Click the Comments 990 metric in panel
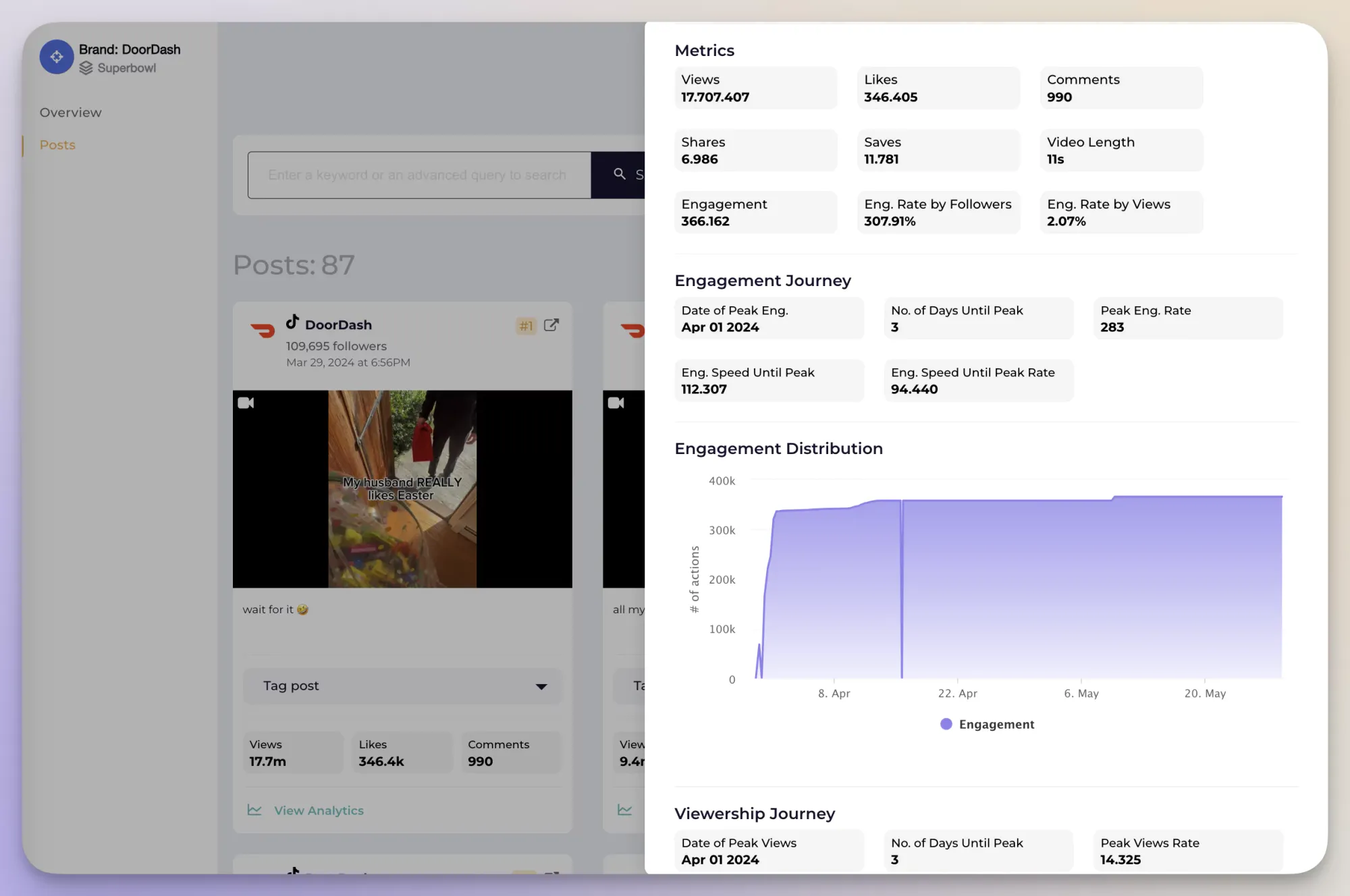1350x896 pixels. tap(1121, 88)
